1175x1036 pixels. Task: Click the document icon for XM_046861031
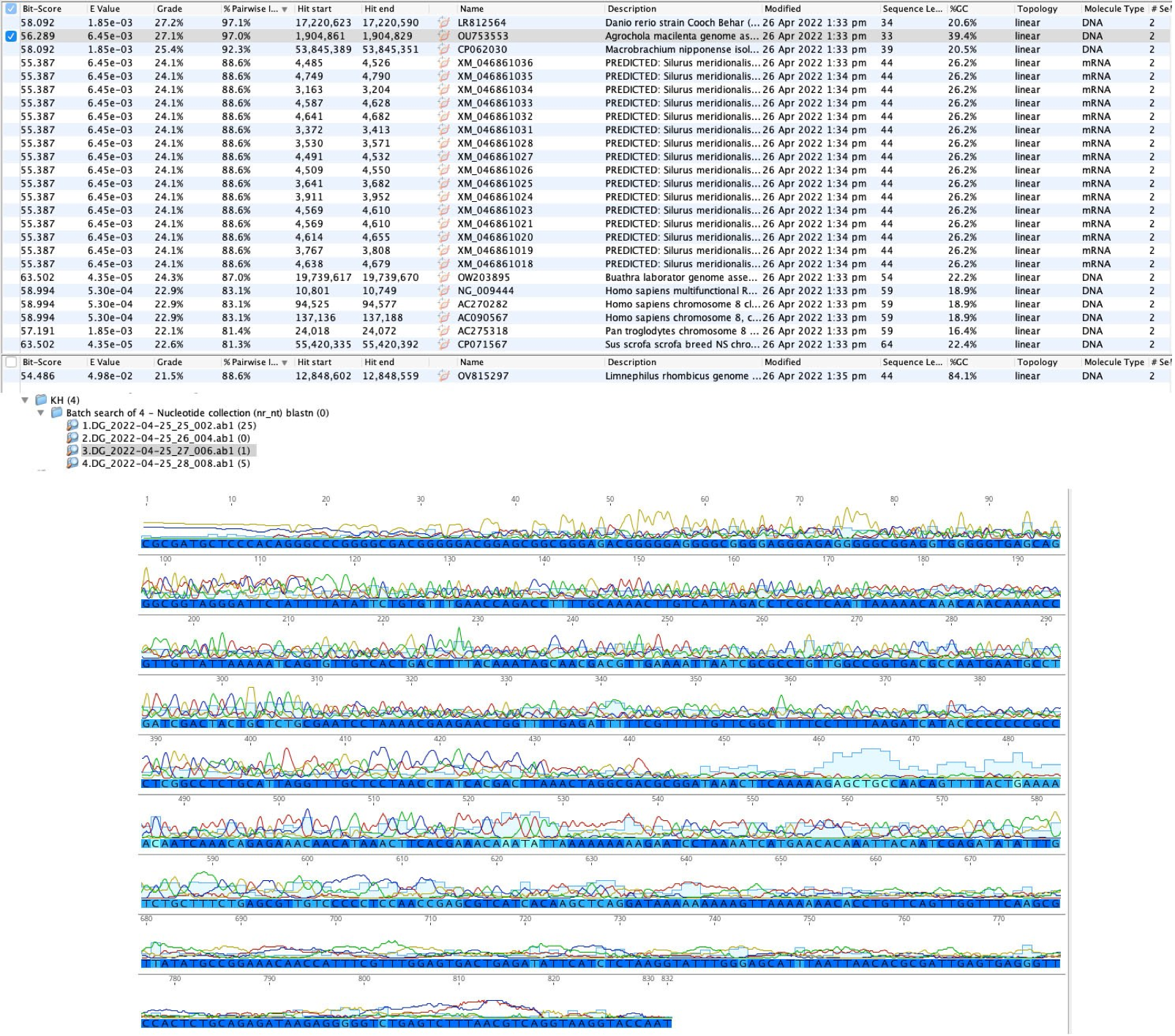443,130
